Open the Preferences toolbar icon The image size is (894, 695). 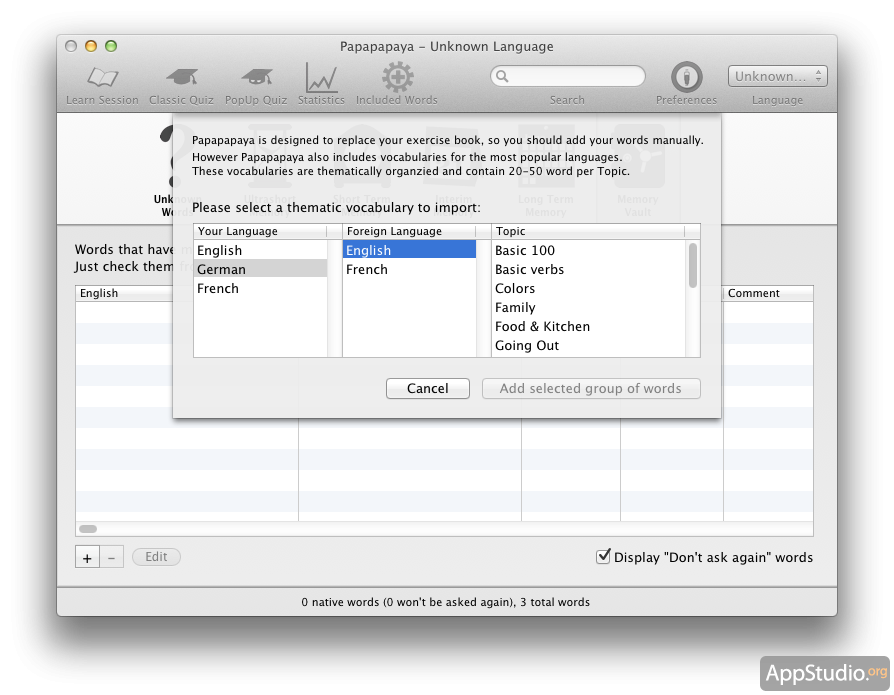pyautogui.click(x=686, y=77)
